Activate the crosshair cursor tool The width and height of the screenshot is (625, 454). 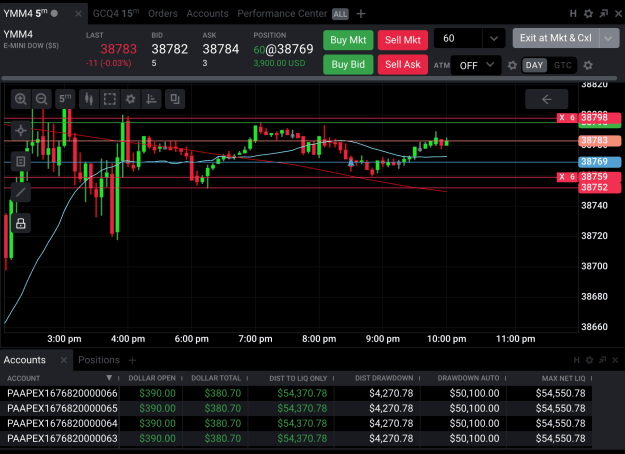pyautogui.click(x=21, y=130)
